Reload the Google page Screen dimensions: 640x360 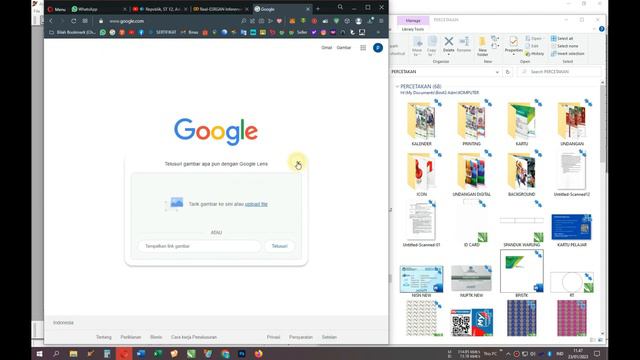pyautogui.click(x=73, y=21)
